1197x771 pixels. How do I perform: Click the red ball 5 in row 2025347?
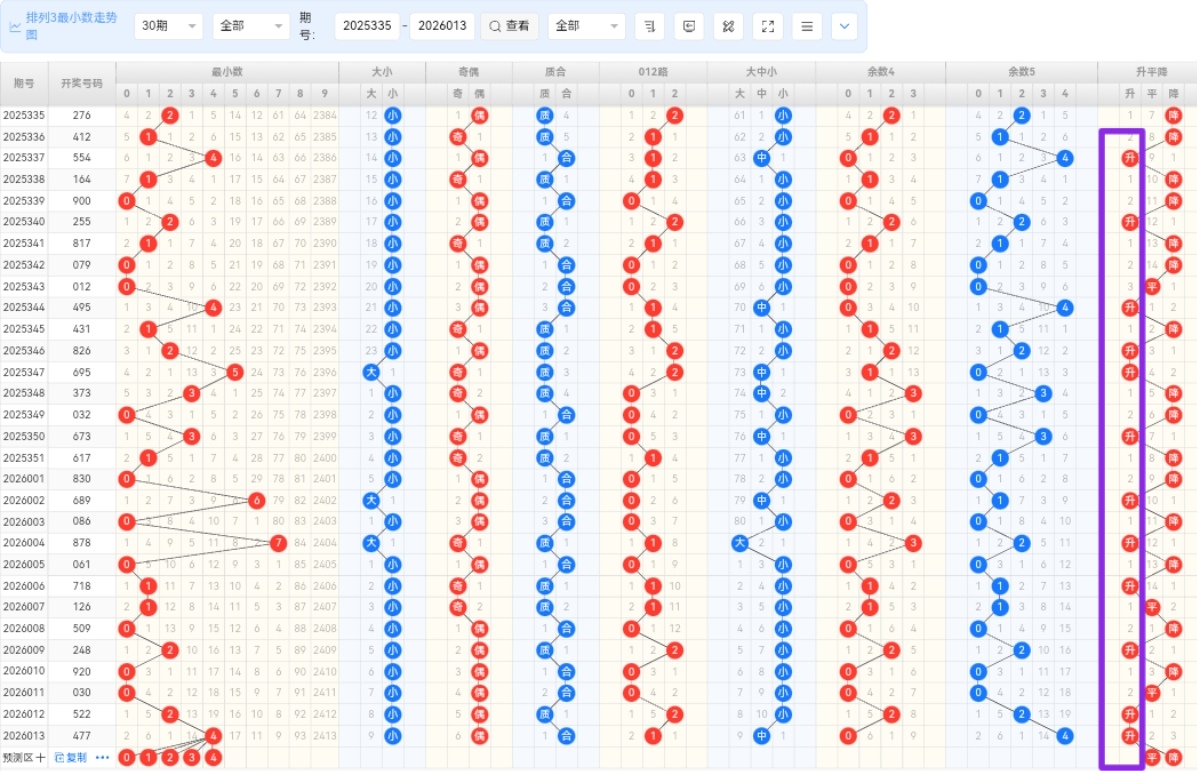[x=235, y=373]
